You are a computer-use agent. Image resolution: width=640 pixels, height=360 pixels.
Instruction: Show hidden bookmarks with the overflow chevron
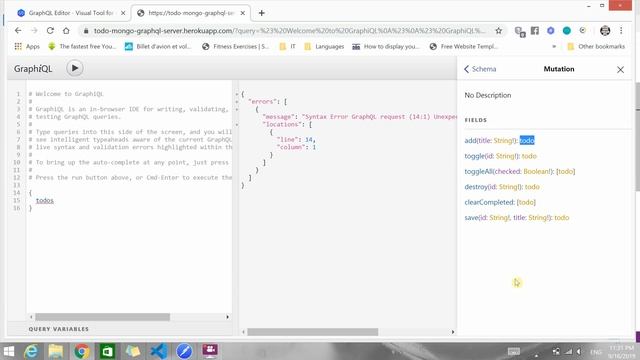554,47
